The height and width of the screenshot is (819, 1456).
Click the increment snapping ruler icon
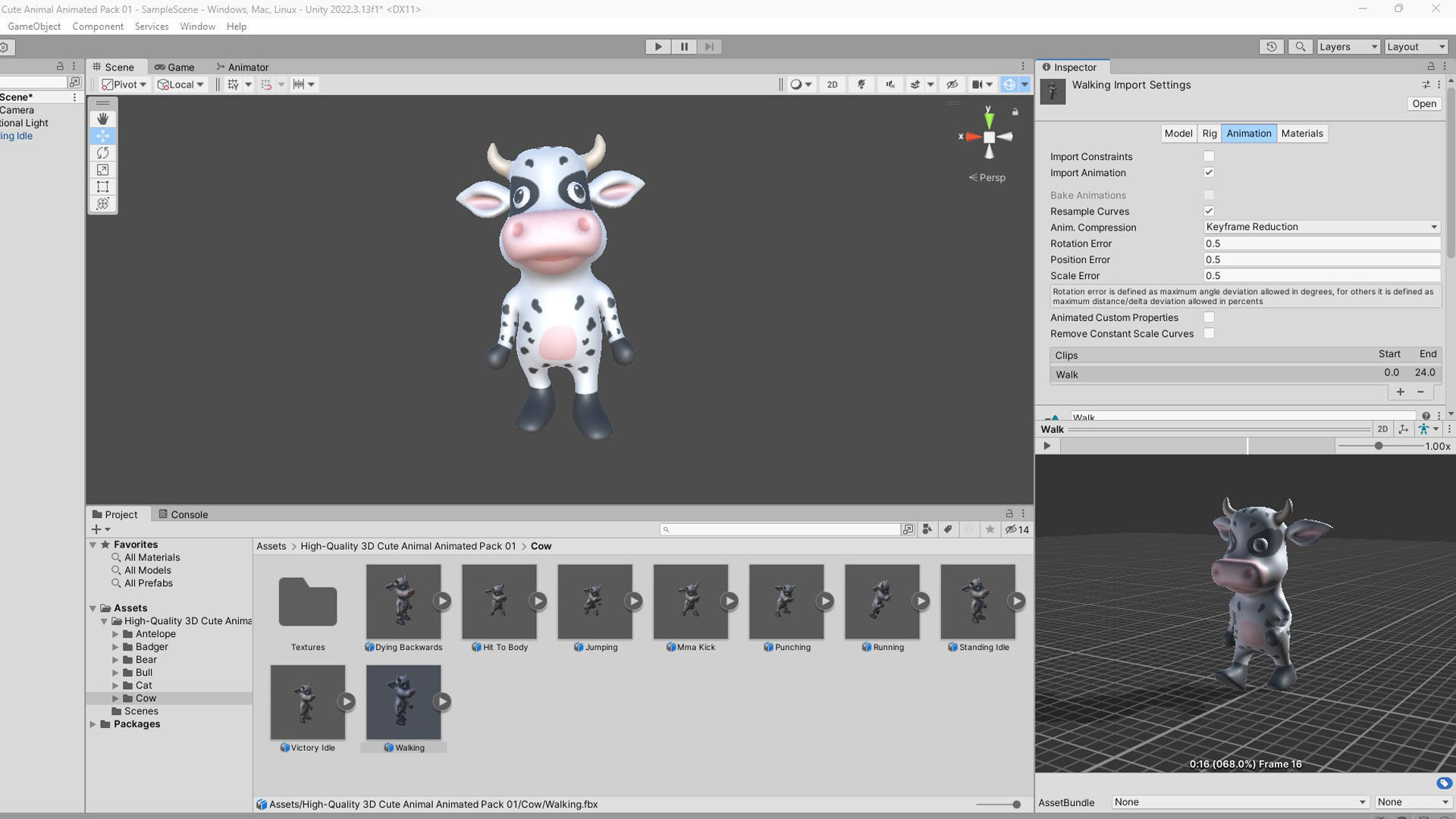298,84
